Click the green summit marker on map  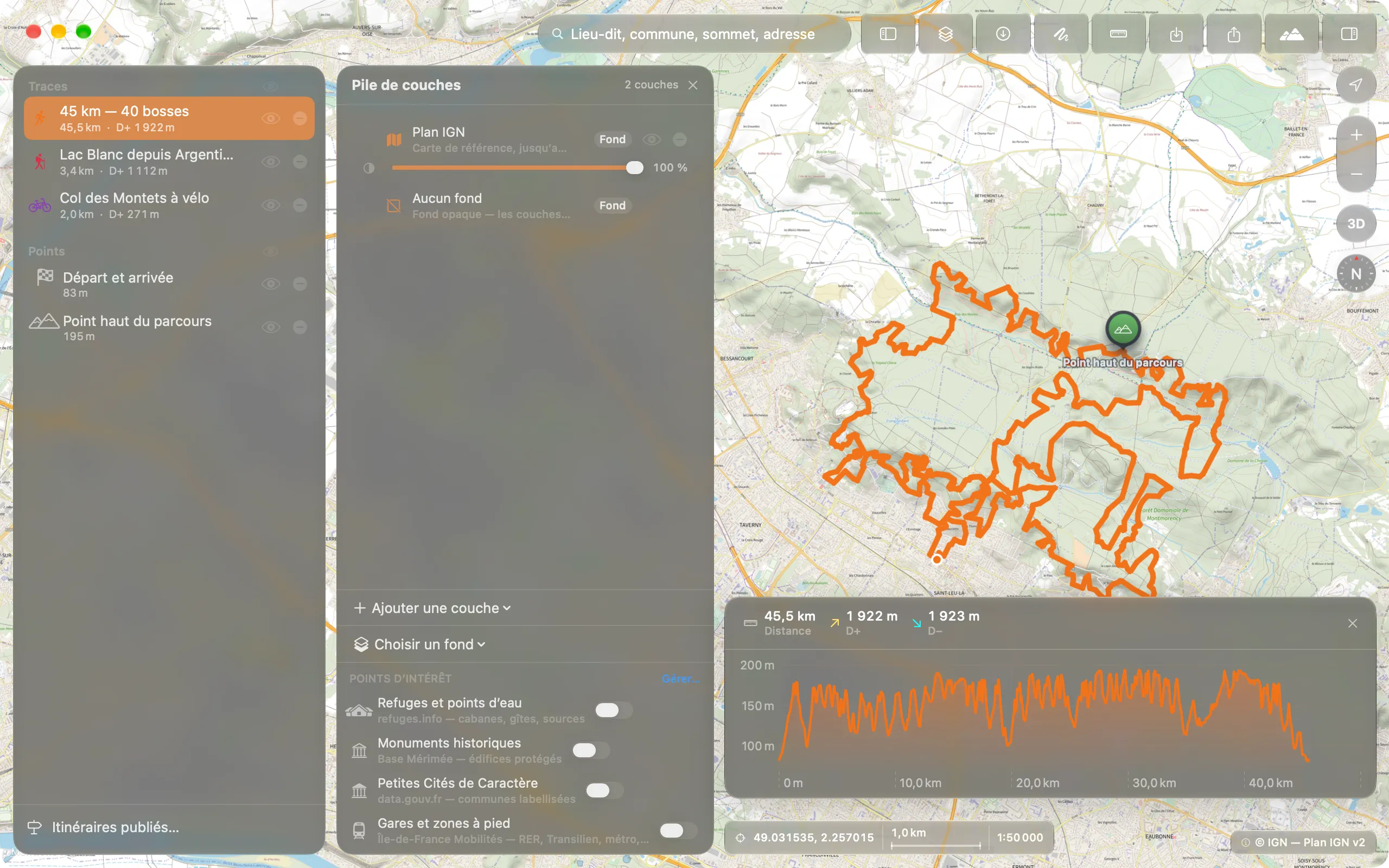click(x=1123, y=329)
